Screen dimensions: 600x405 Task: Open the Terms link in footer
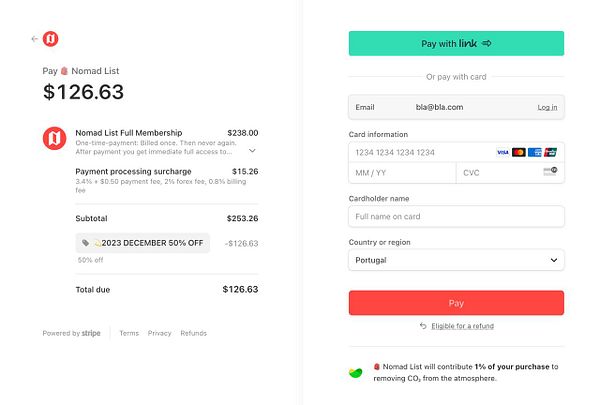pos(129,333)
